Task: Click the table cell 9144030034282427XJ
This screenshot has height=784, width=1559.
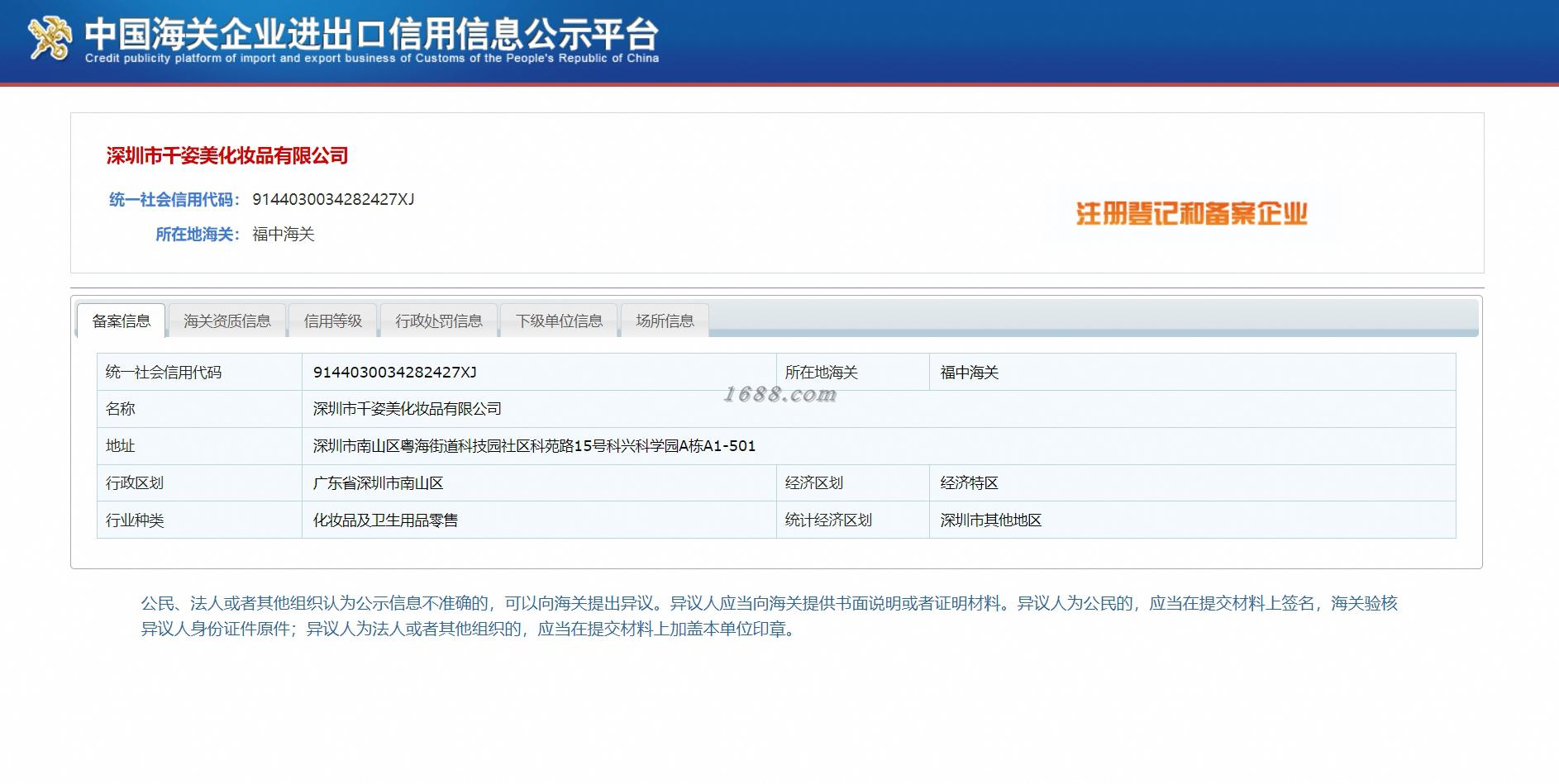Action: [x=395, y=372]
